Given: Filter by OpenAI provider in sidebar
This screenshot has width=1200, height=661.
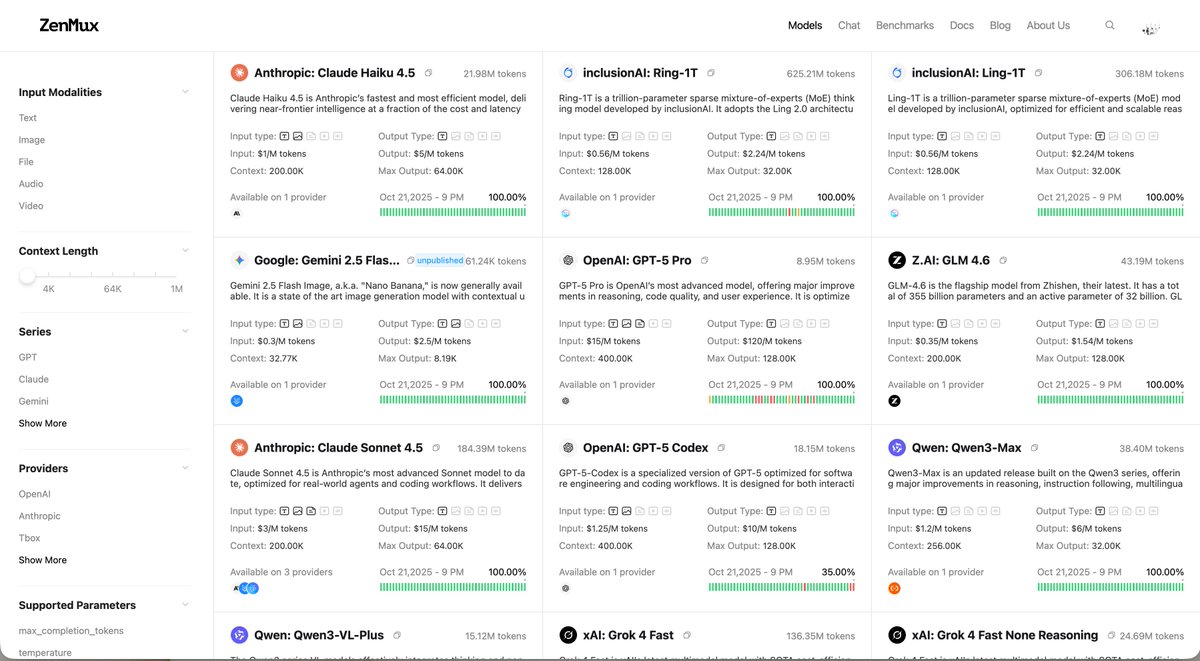Looking at the screenshot, I should [x=35, y=494].
